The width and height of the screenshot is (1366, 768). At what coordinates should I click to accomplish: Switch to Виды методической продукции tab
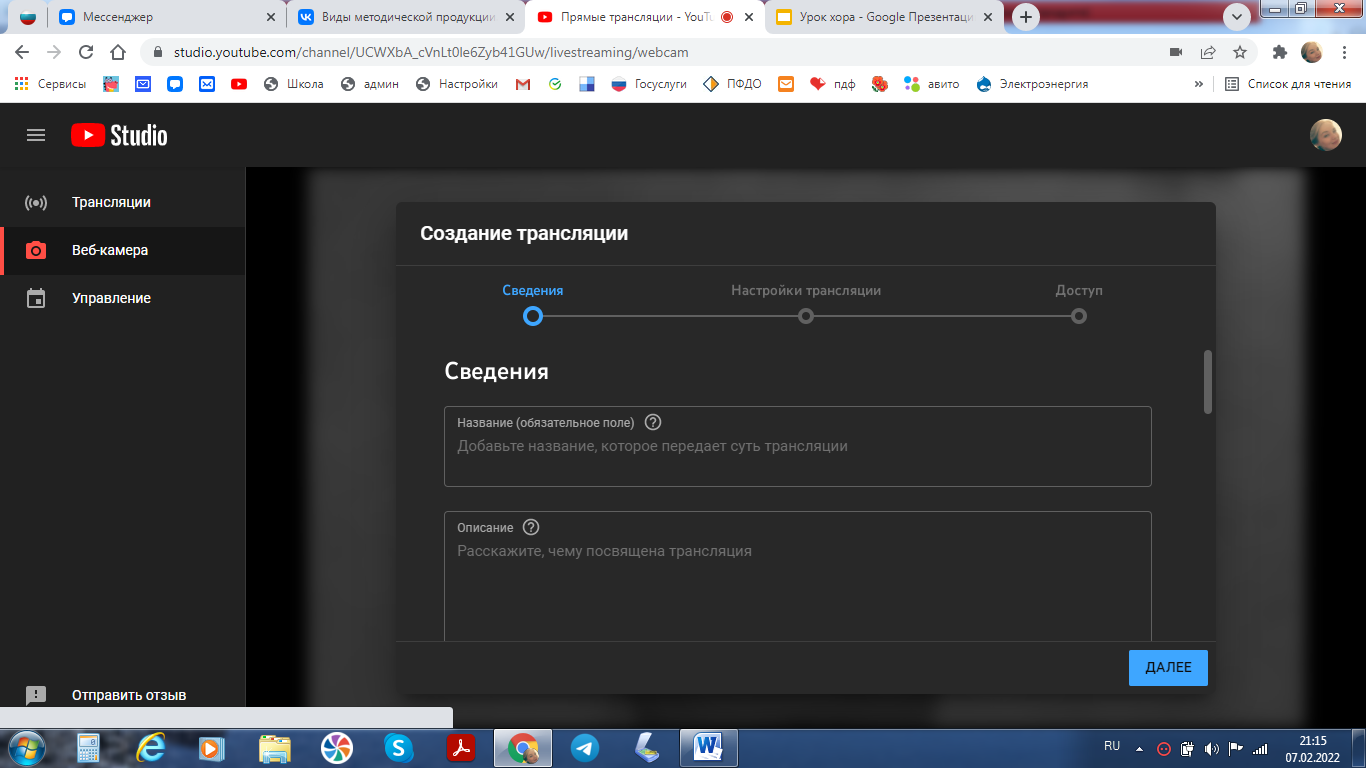(x=408, y=17)
